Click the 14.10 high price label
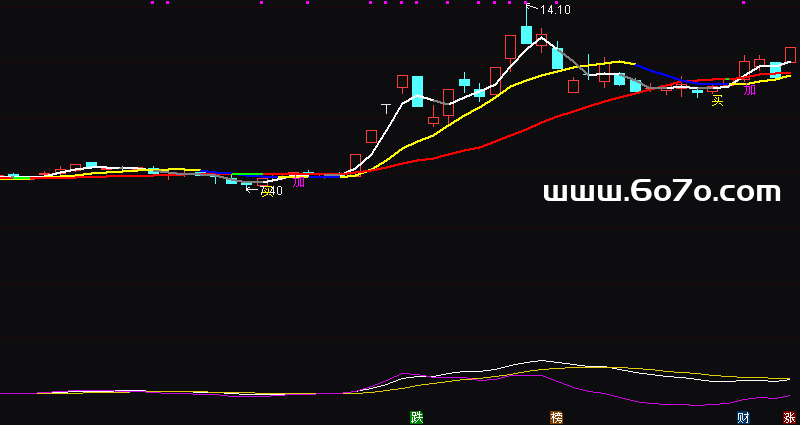800x425 pixels. point(555,10)
